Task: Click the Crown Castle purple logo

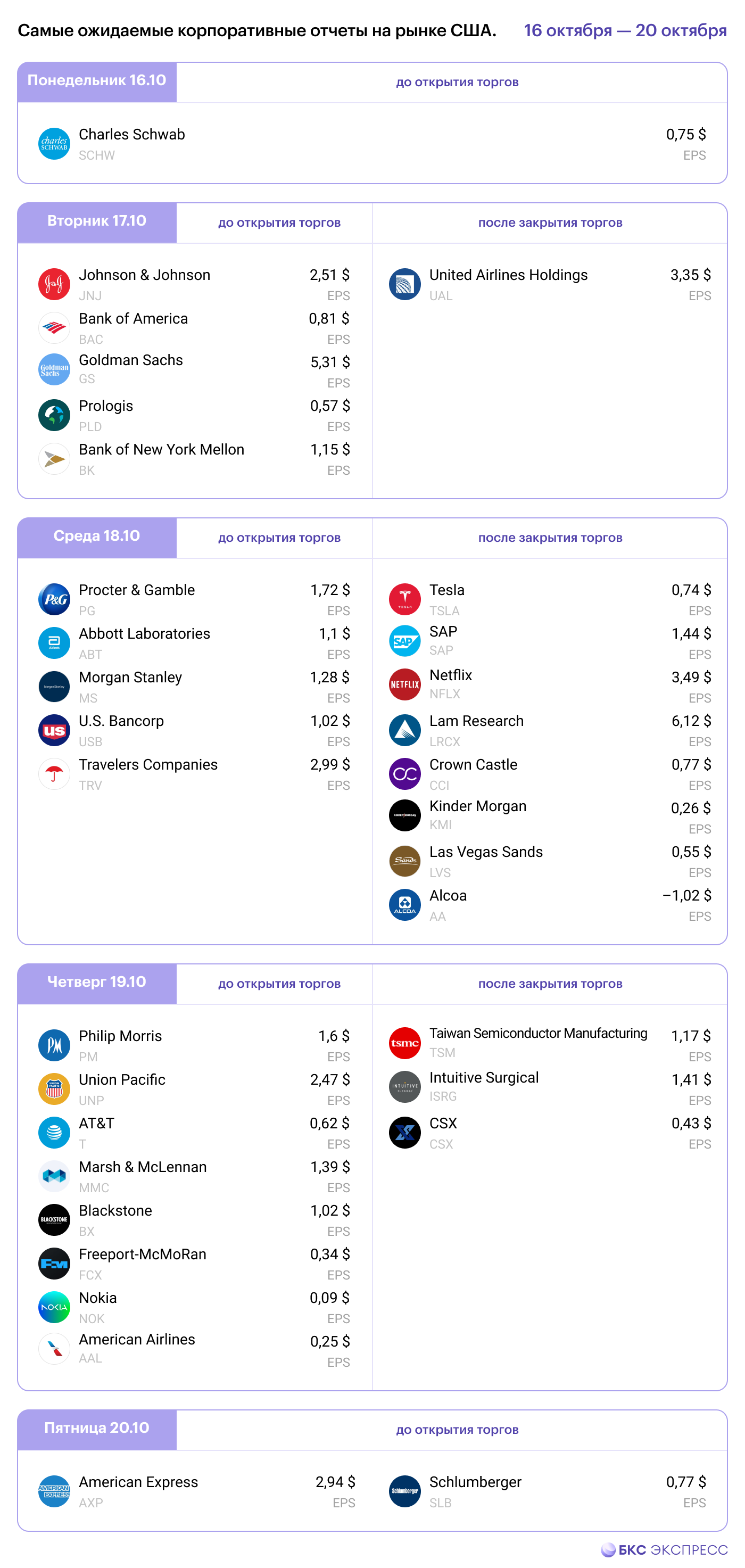Action: click(405, 774)
